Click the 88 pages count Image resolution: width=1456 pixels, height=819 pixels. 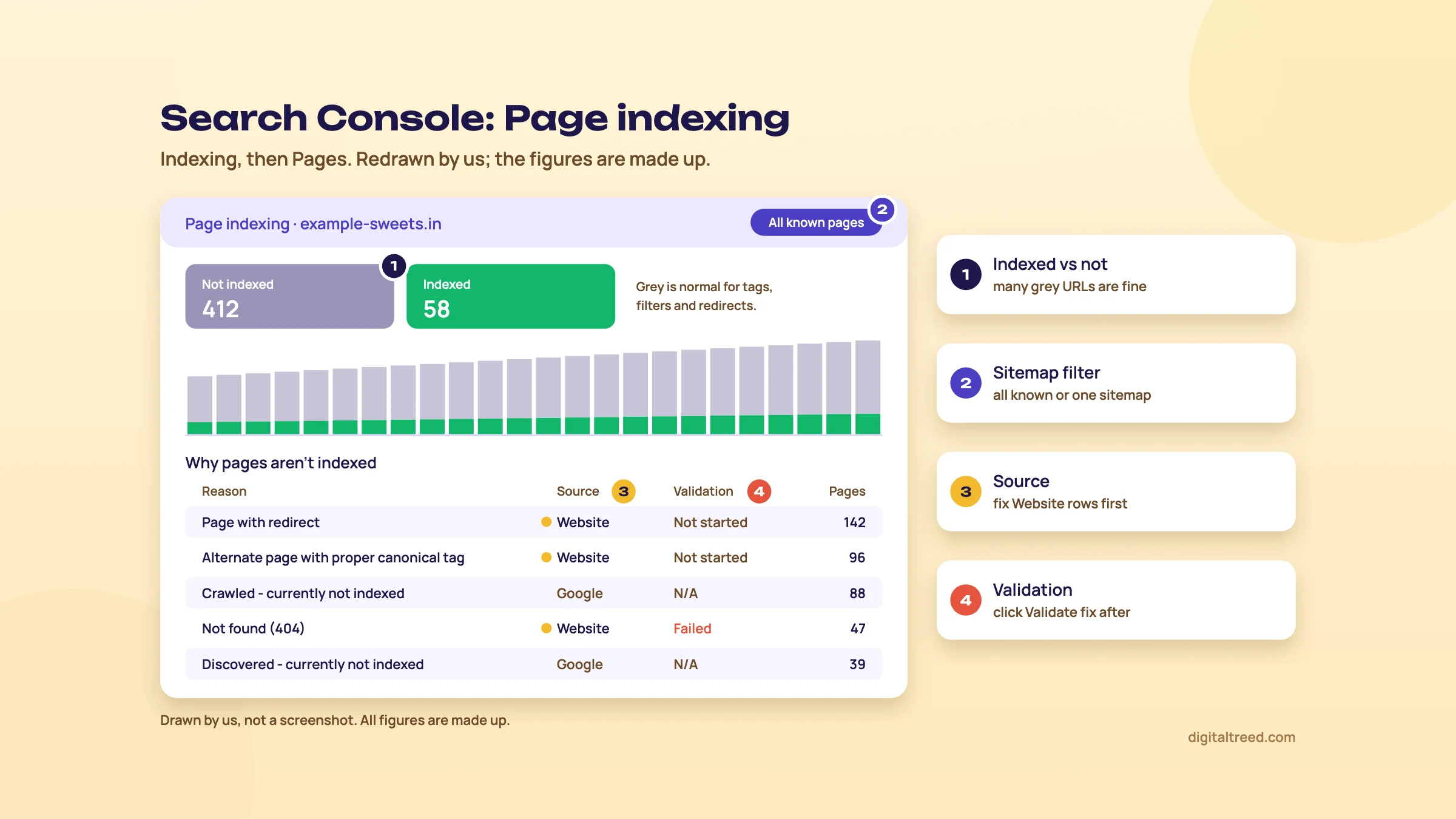click(x=857, y=593)
